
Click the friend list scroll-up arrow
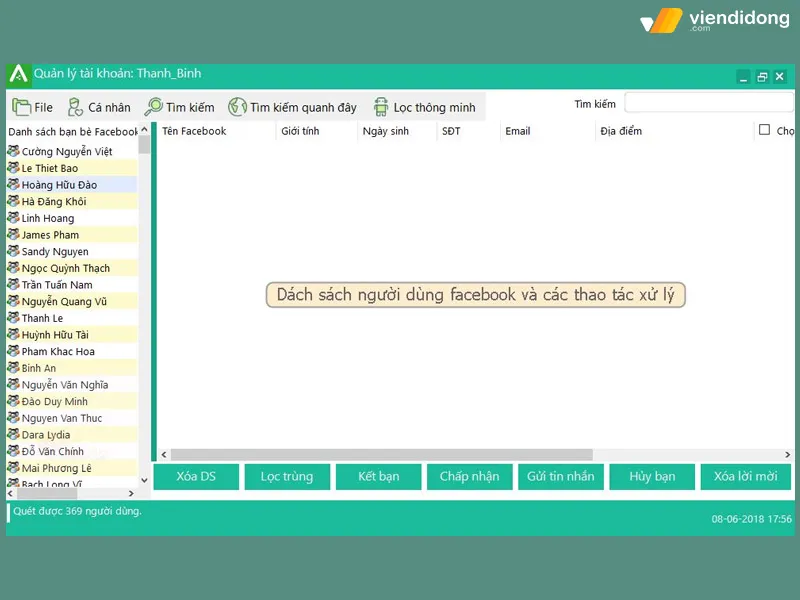[144, 130]
